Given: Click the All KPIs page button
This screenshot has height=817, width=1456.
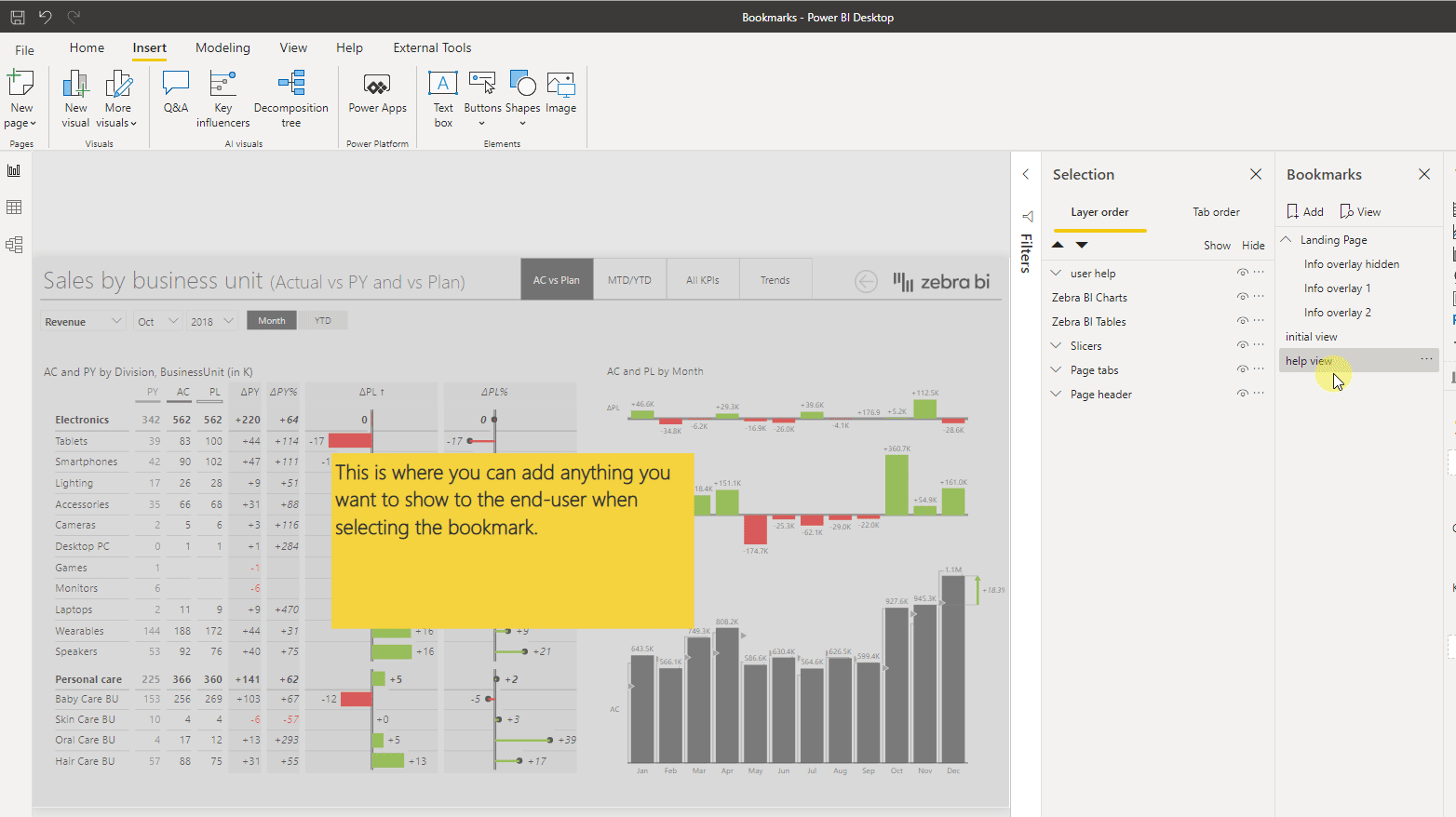Looking at the screenshot, I should pyautogui.click(x=703, y=279).
